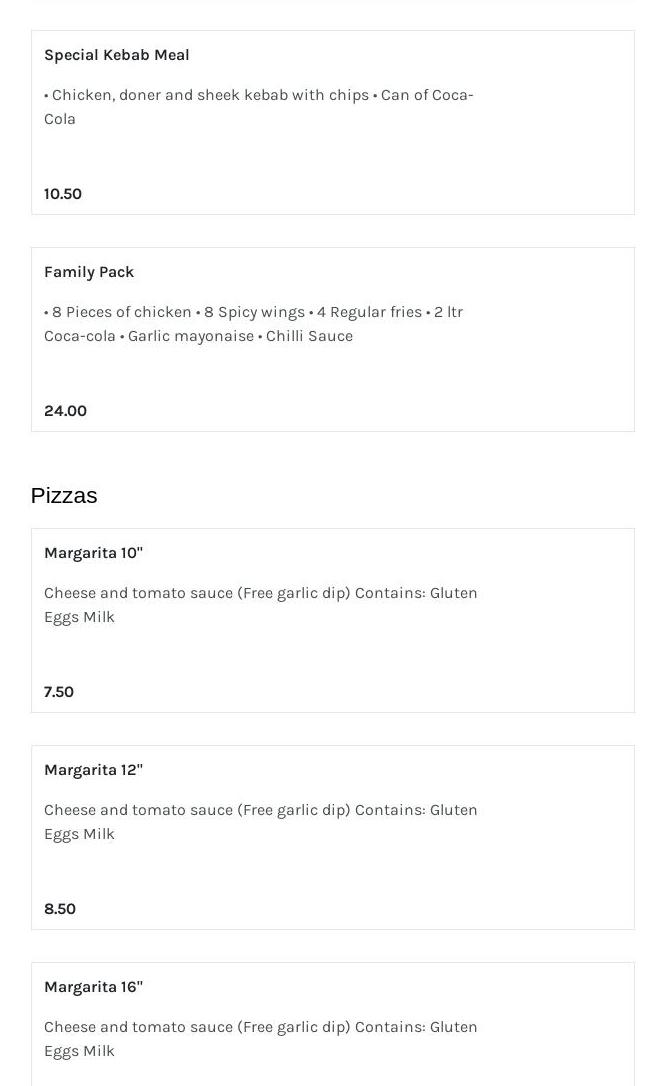The height and width of the screenshot is (1086, 665).
Task: Choose the Margarita 10" pizza title
Action: tap(93, 553)
